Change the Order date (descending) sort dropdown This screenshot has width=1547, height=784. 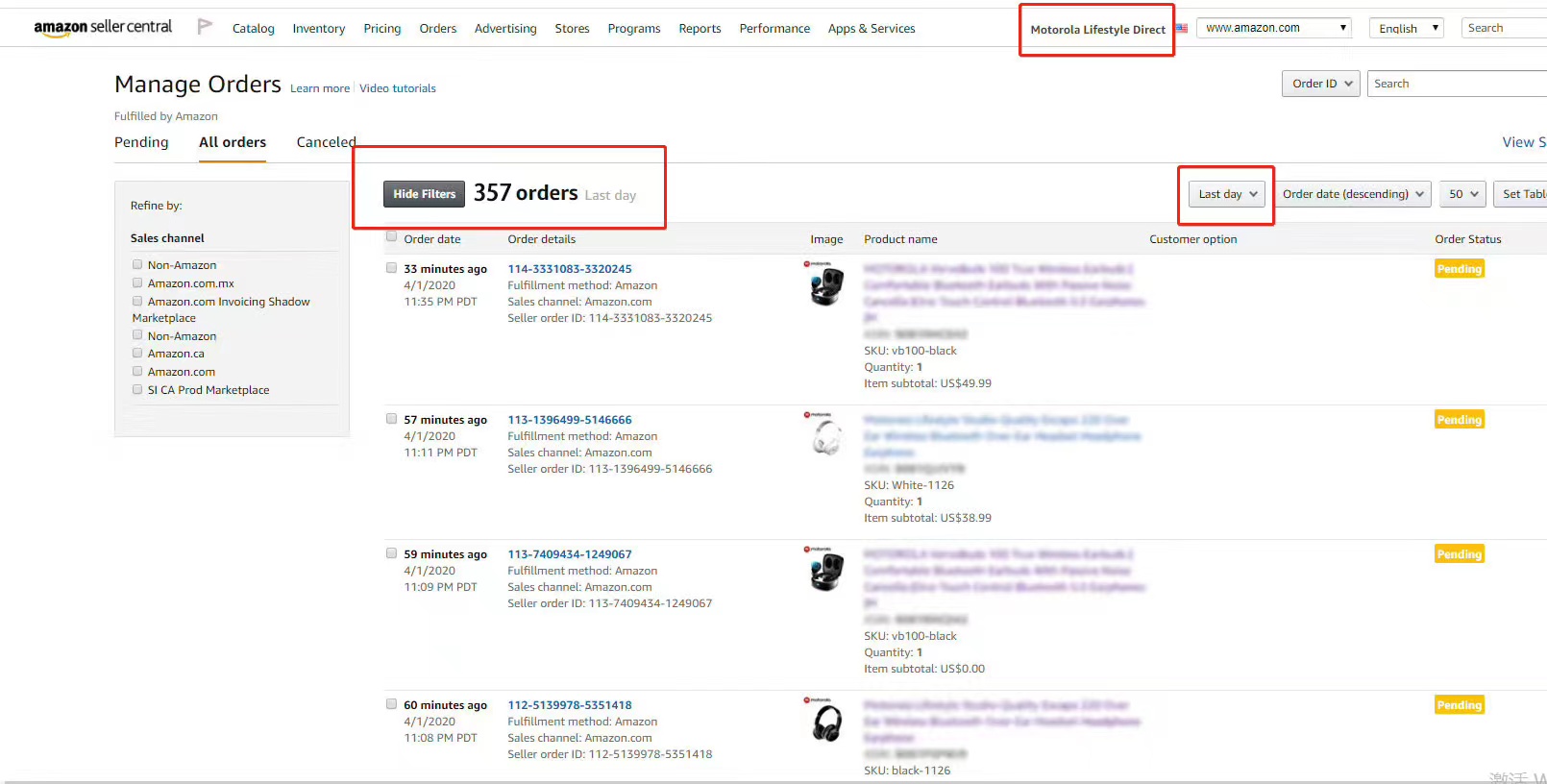1353,194
